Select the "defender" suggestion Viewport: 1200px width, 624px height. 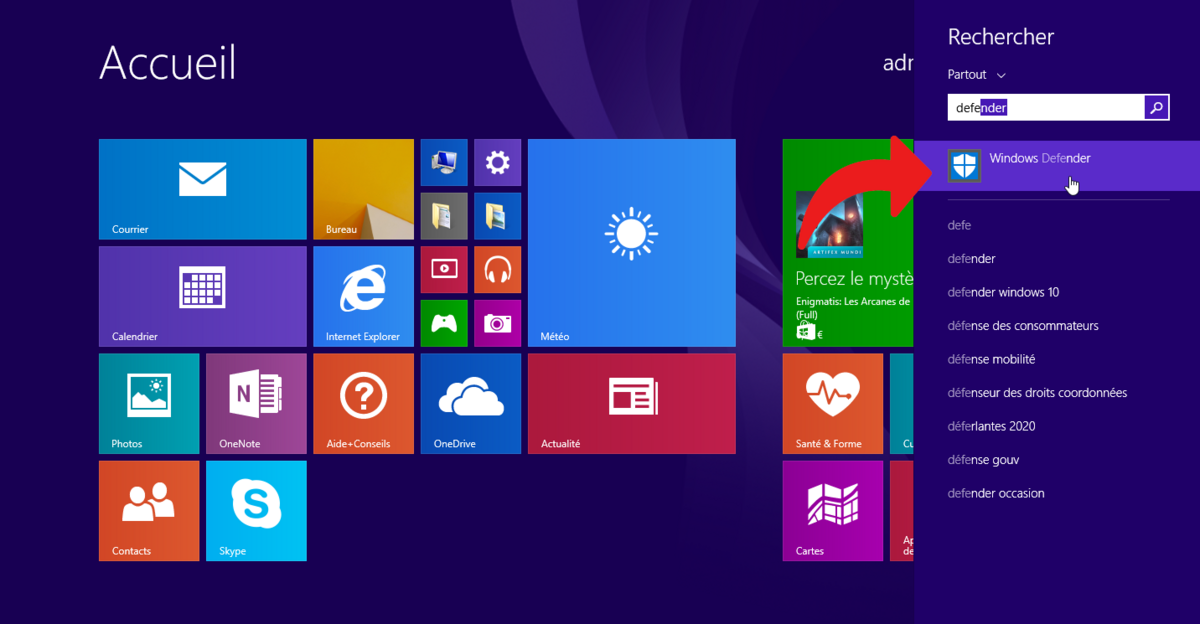971,259
